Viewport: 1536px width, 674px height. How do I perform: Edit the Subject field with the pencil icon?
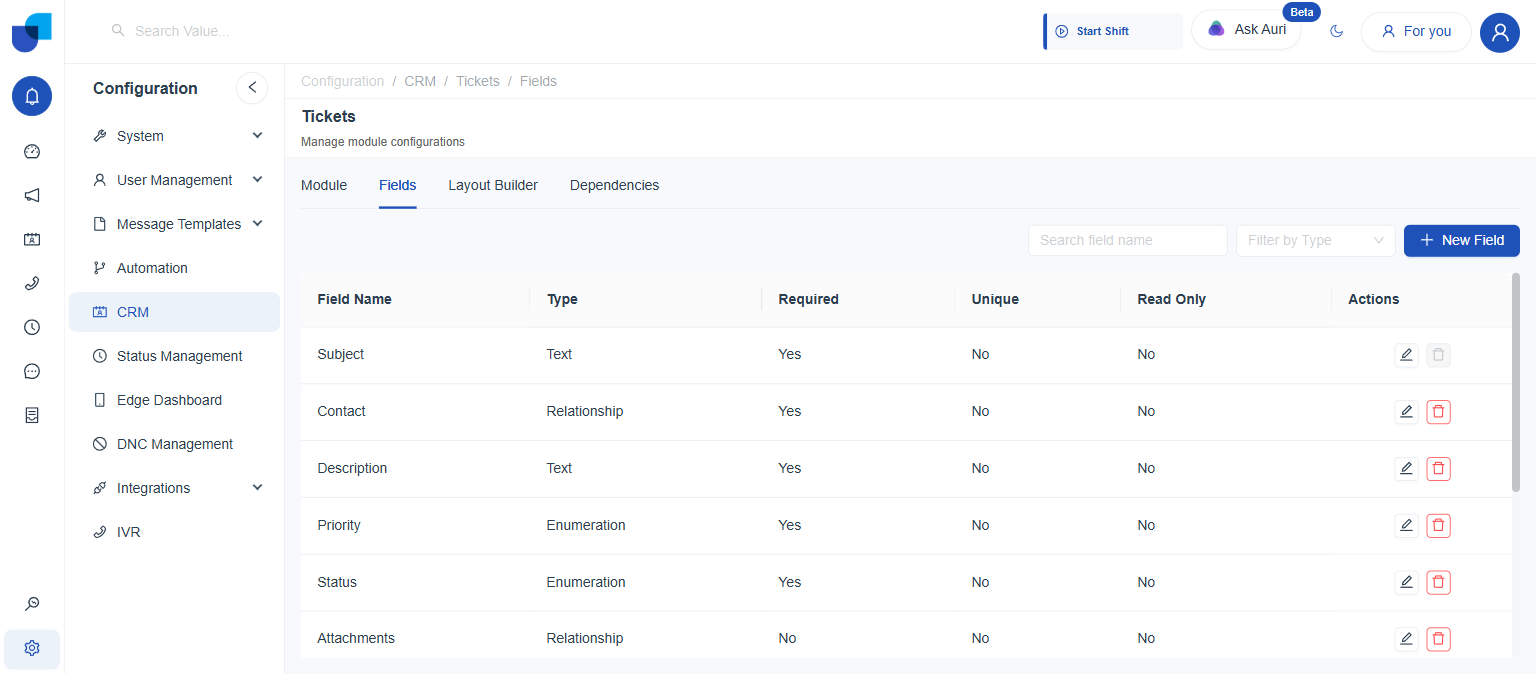tap(1406, 354)
